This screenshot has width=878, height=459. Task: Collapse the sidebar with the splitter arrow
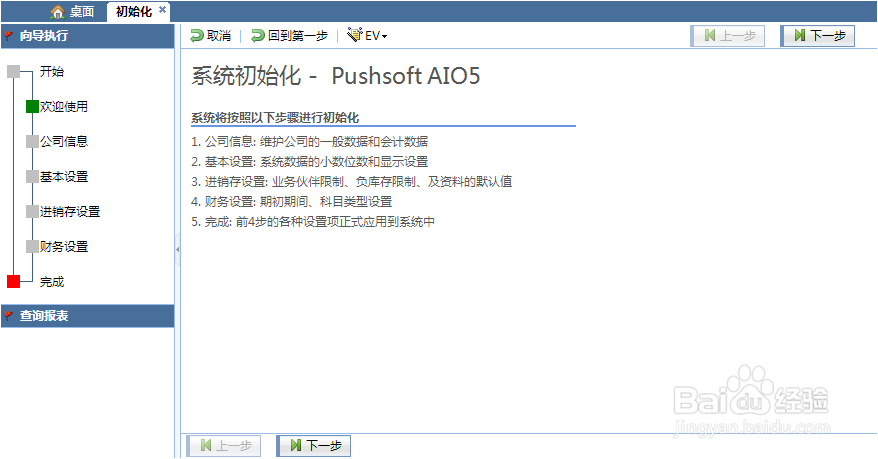click(178, 249)
